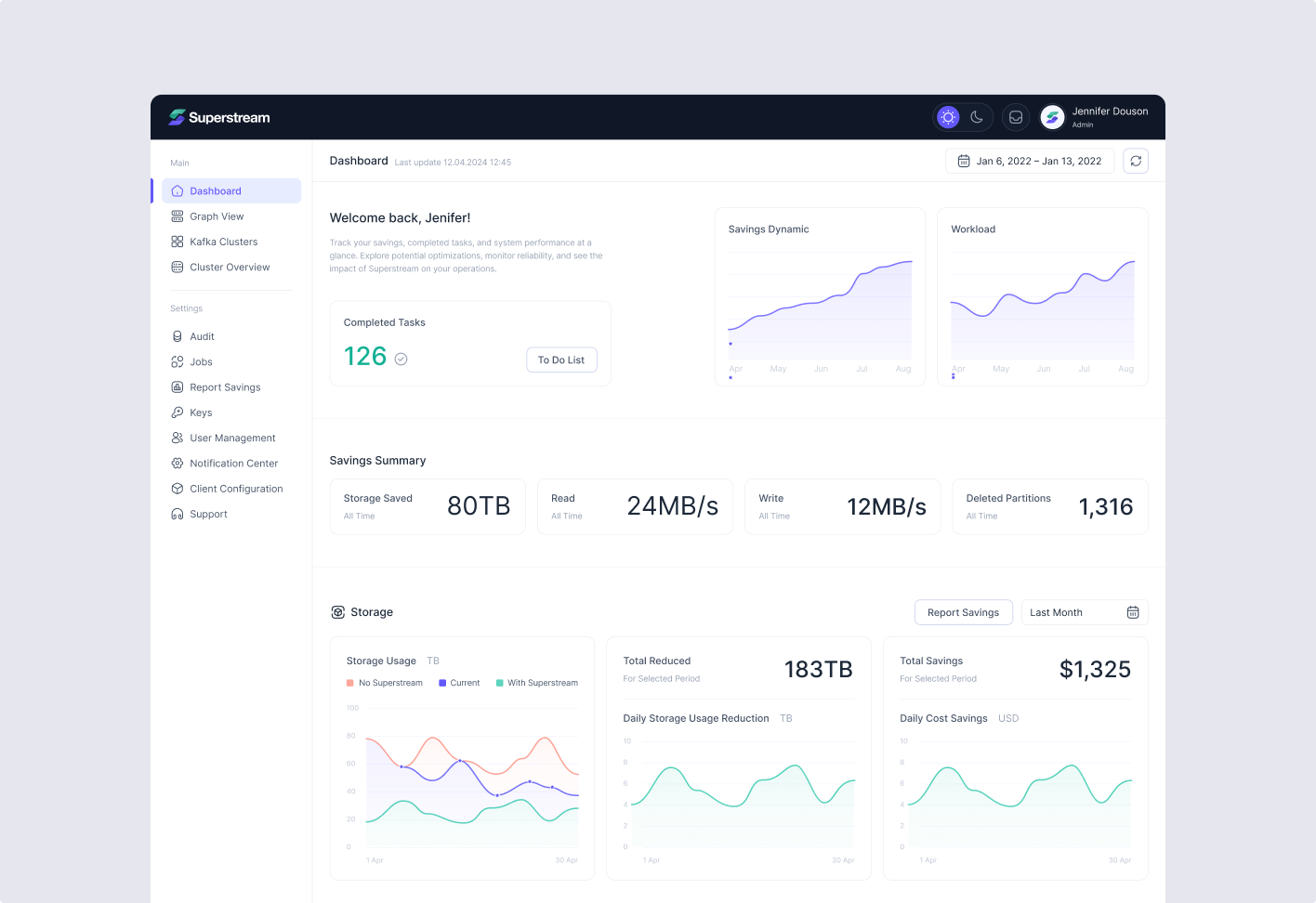Viewport: 1316px width, 903px height.
Task: Open the Audit page label
Action: 202,336
